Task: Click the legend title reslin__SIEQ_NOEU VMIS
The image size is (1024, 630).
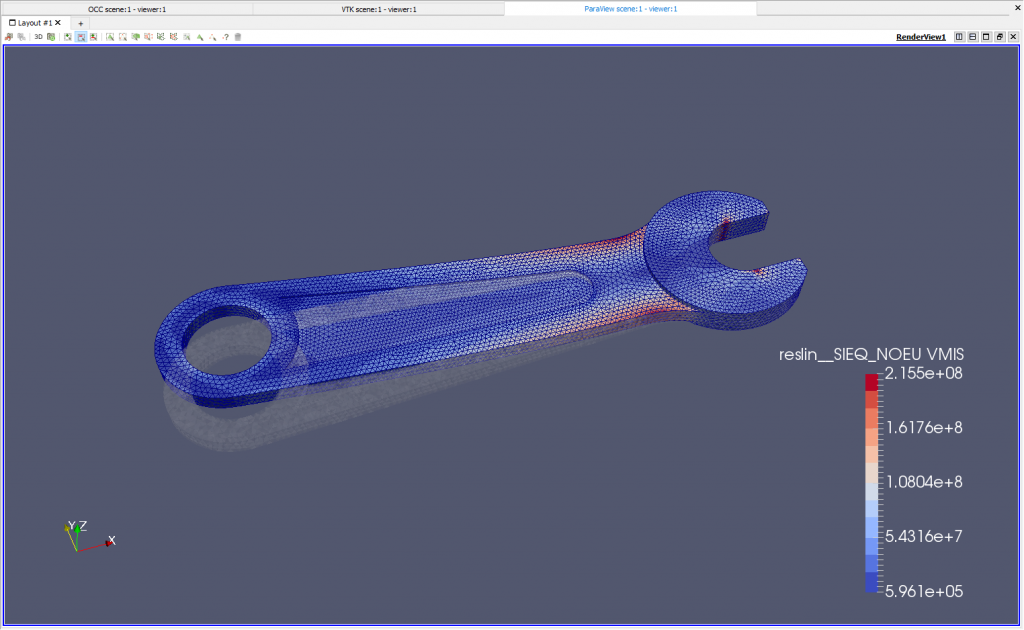Action: [x=871, y=354]
